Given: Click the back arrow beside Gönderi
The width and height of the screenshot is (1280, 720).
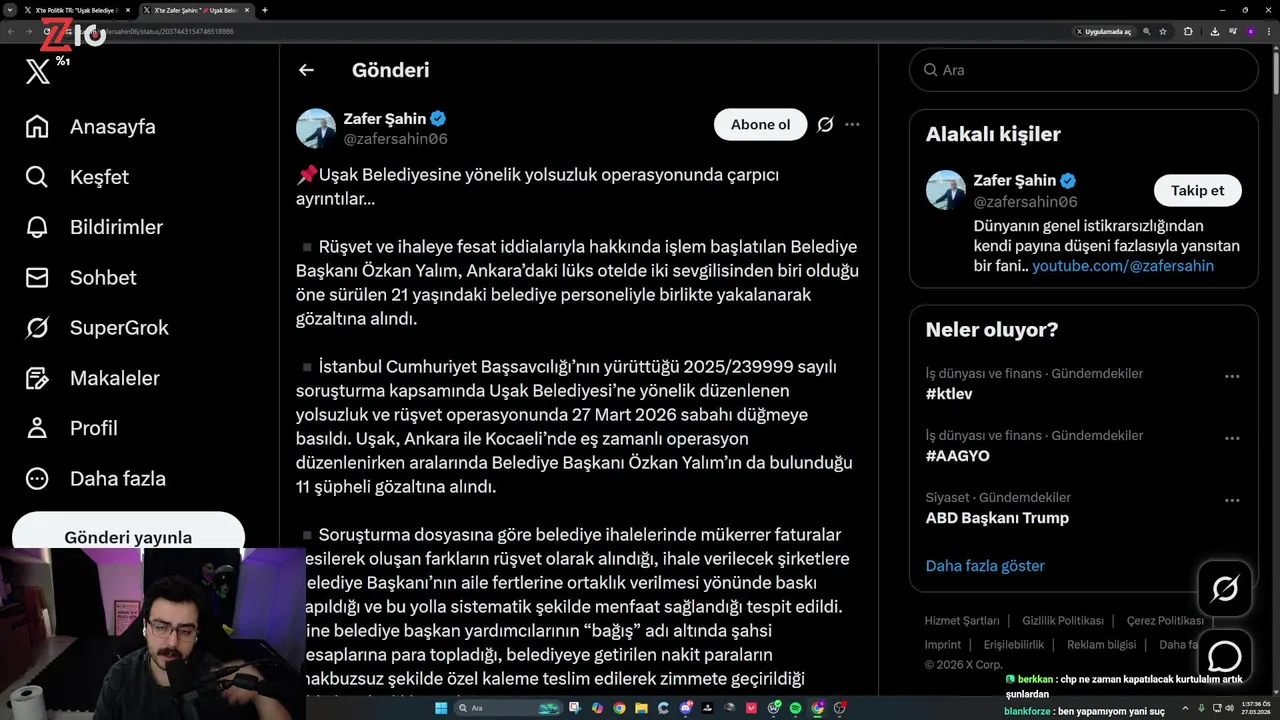Looking at the screenshot, I should (306, 70).
